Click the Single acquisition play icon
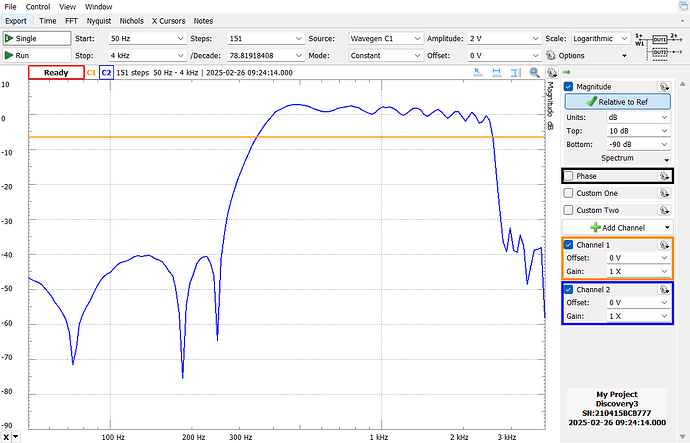 pyautogui.click(x=9, y=37)
